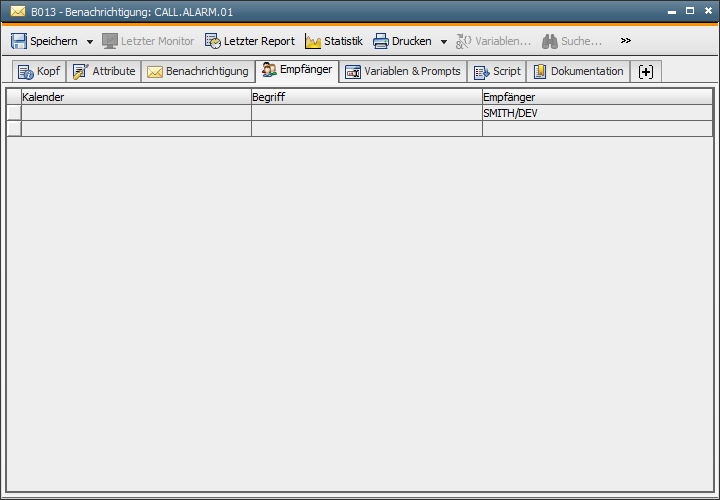This screenshot has height=500, width=720.
Task: Click the empty Kalender cell in first row
Action: coord(135,113)
